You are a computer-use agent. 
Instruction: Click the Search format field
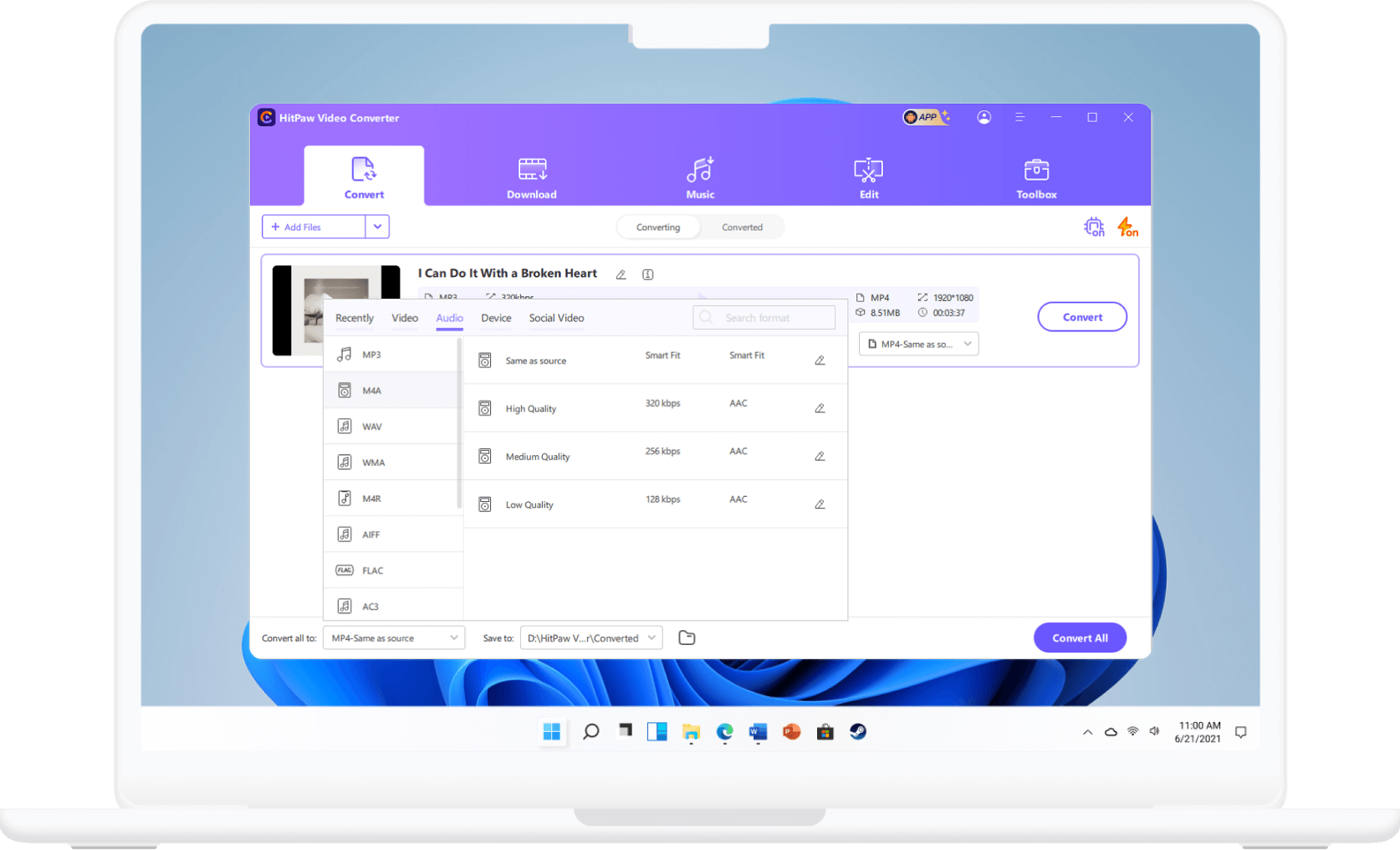(764, 318)
